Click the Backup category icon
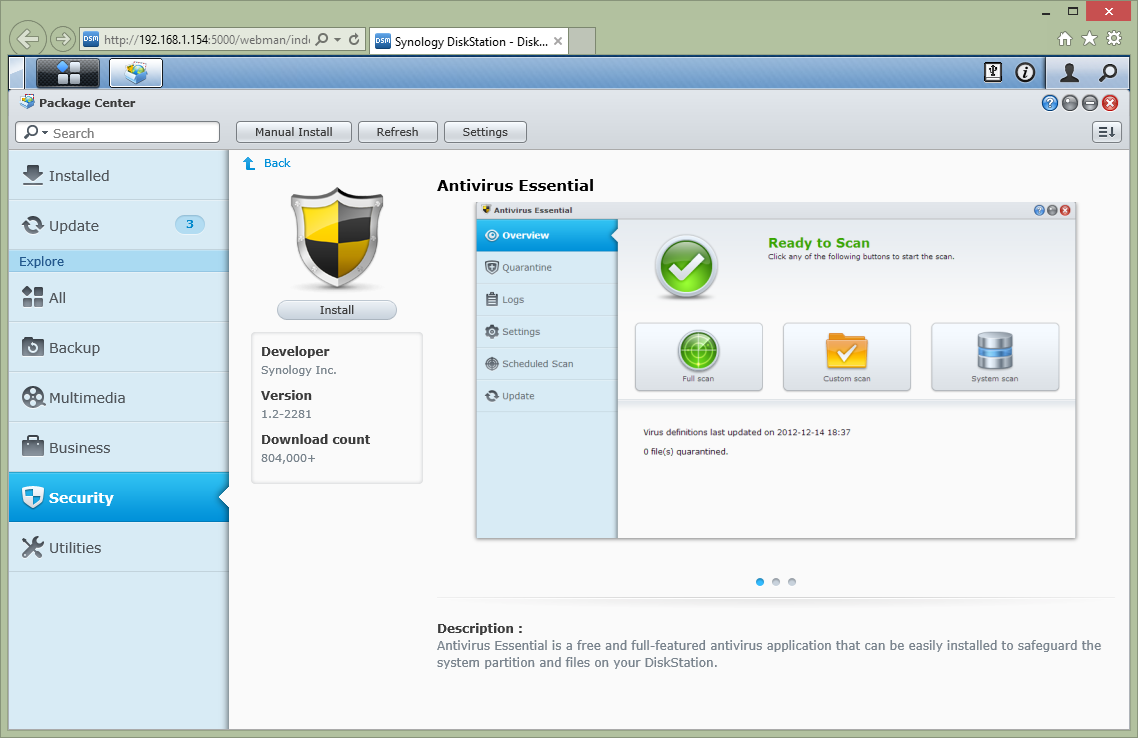This screenshot has width=1138, height=738. tap(33, 347)
